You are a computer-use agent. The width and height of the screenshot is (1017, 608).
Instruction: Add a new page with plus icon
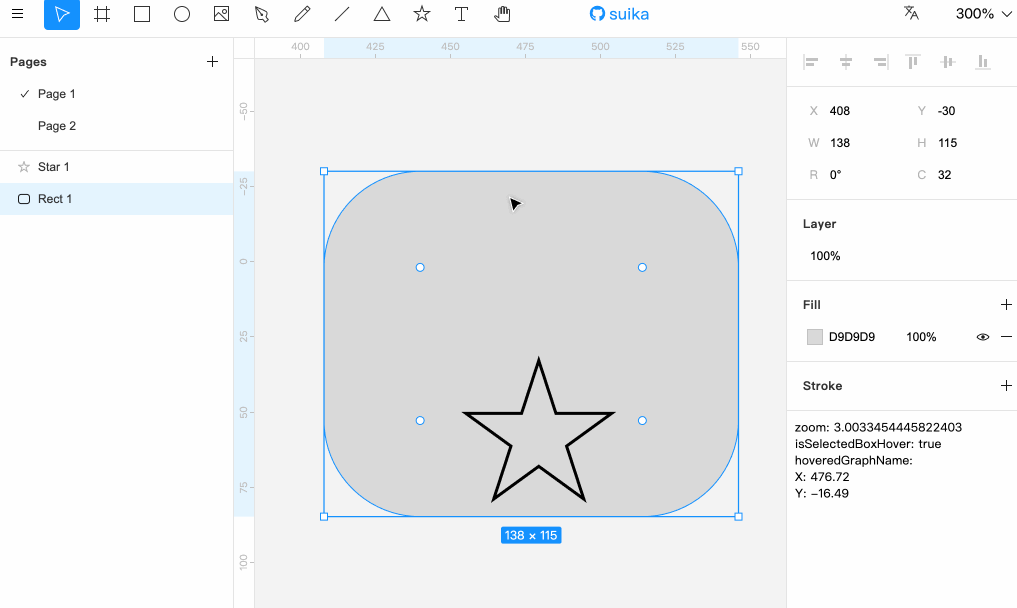(212, 62)
